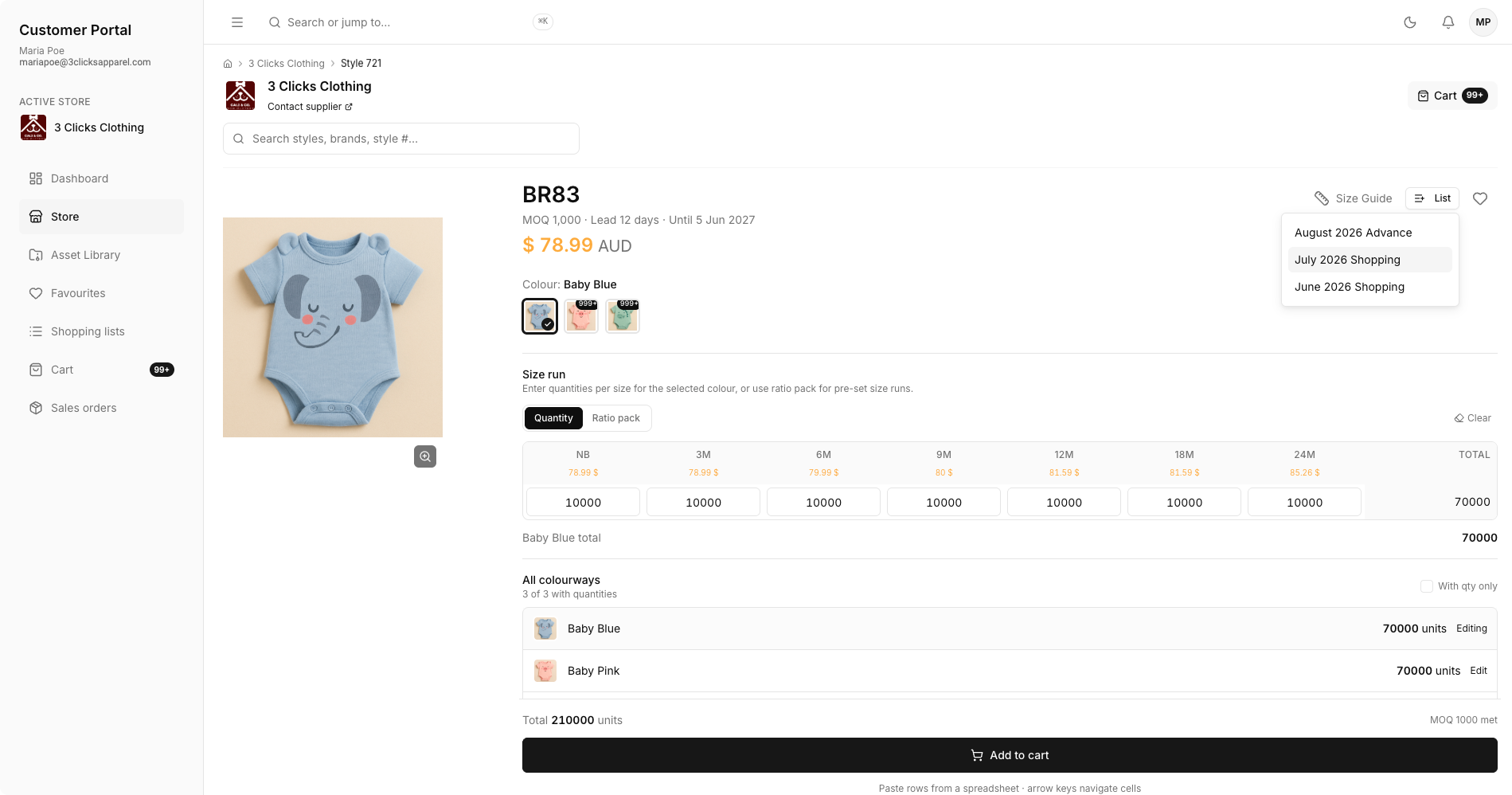Click the MOQ 1000 met status

coord(1463,720)
